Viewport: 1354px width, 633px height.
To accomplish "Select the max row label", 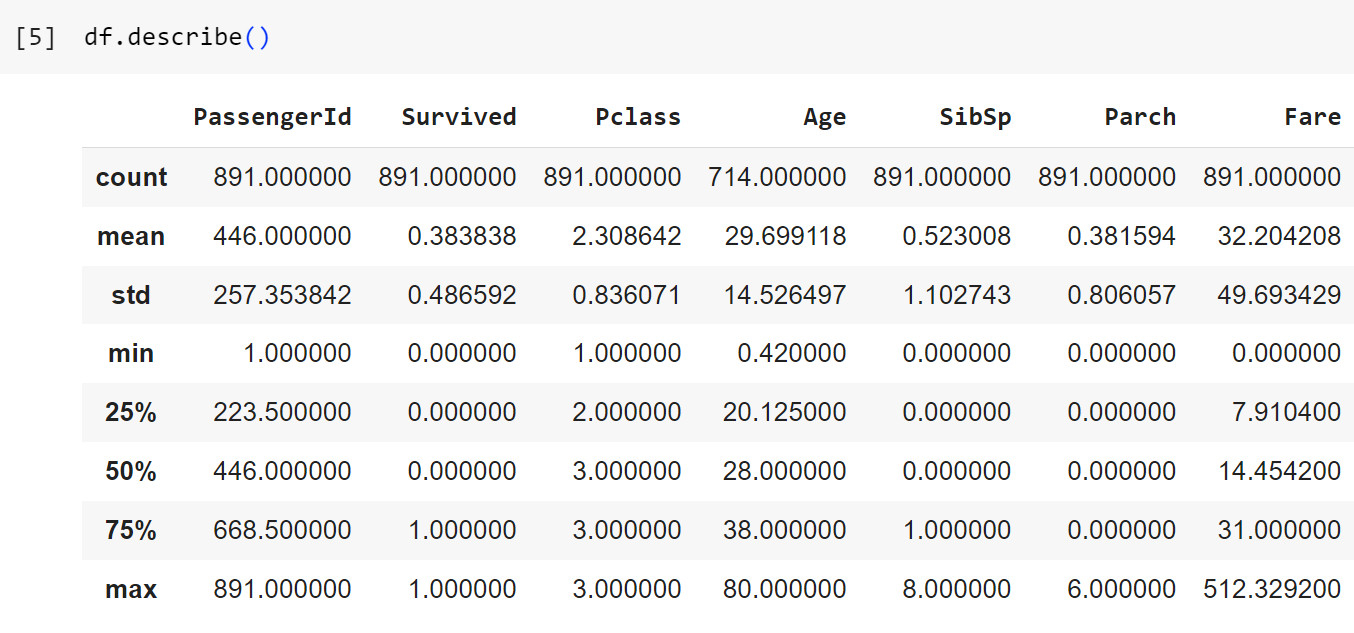I will pyautogui.click(x=131, y=589).
